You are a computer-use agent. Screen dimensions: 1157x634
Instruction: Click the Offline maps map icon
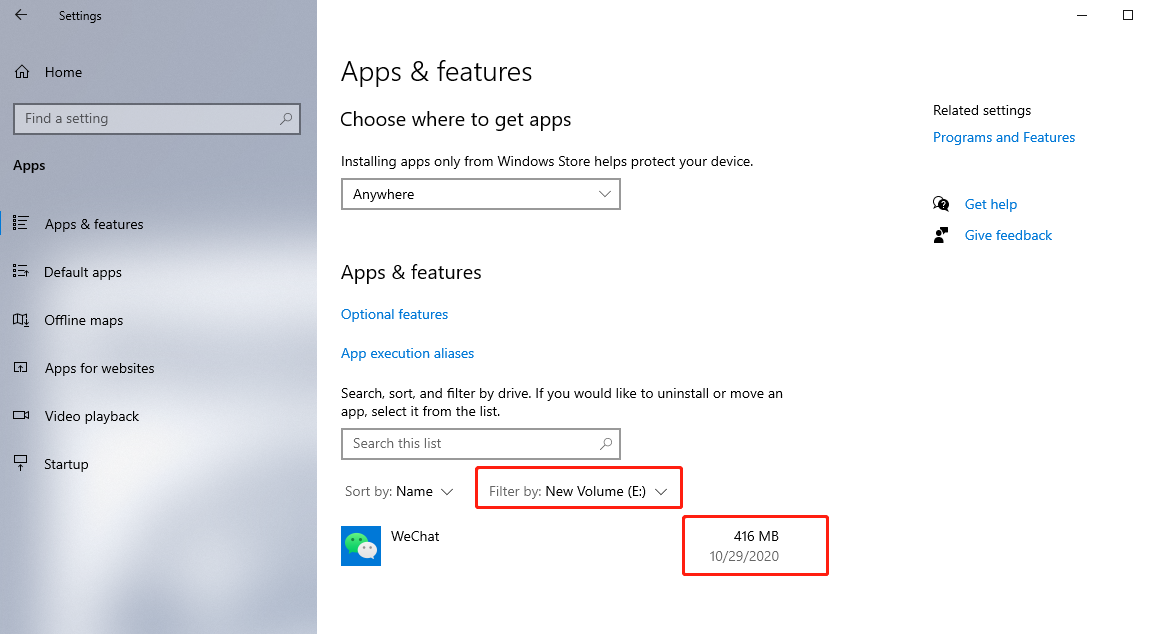[21, 320]
